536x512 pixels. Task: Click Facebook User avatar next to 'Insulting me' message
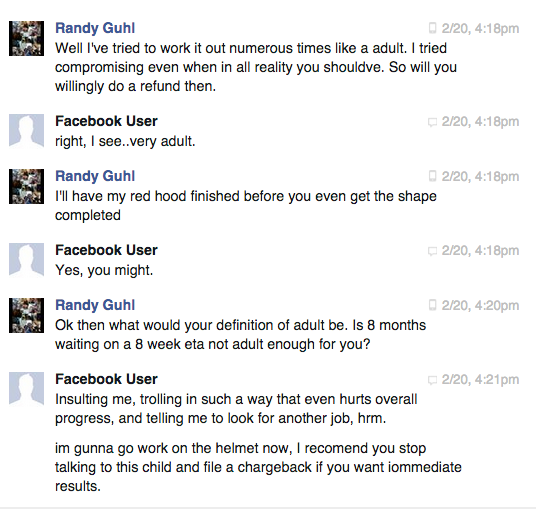click(26, 389)
